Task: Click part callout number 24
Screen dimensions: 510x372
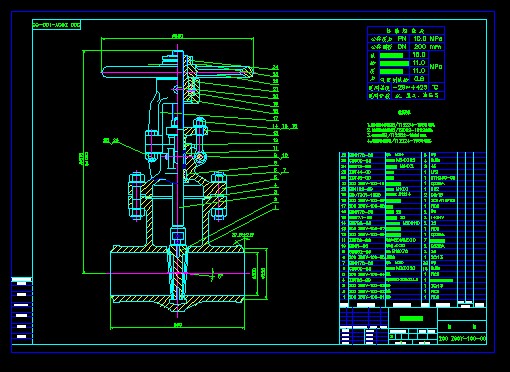Action: pos(275,68)
